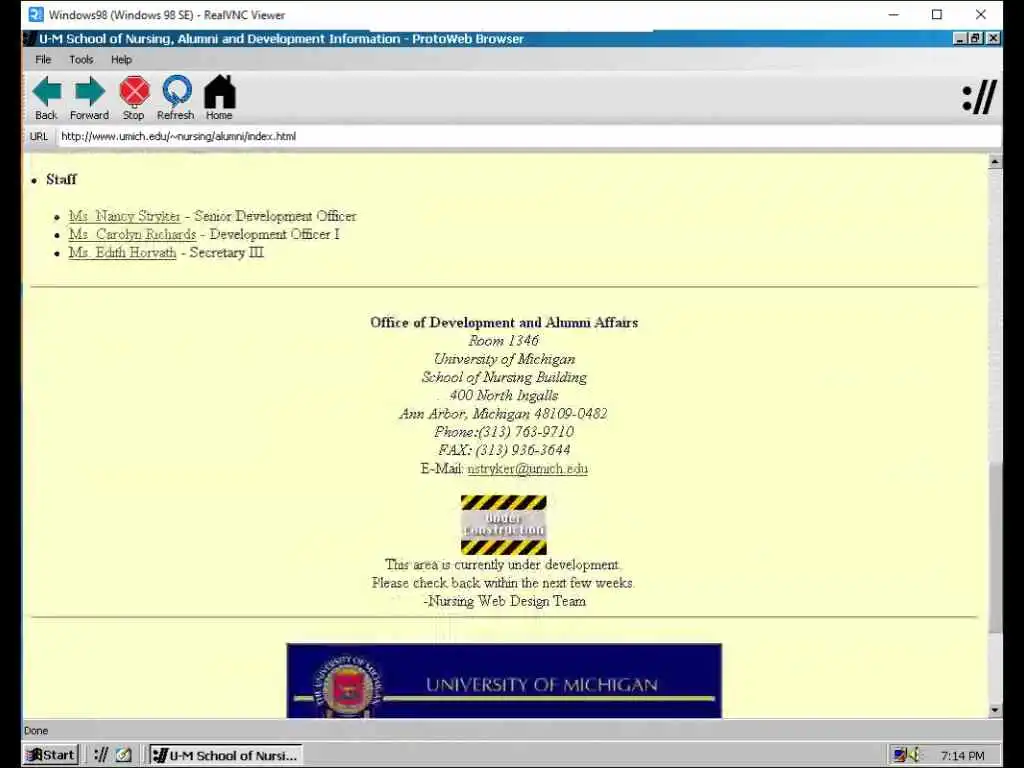Click 'Secretary III' text
The height and width of the screenshot is (768, 1024).
(x=227, y=253)
